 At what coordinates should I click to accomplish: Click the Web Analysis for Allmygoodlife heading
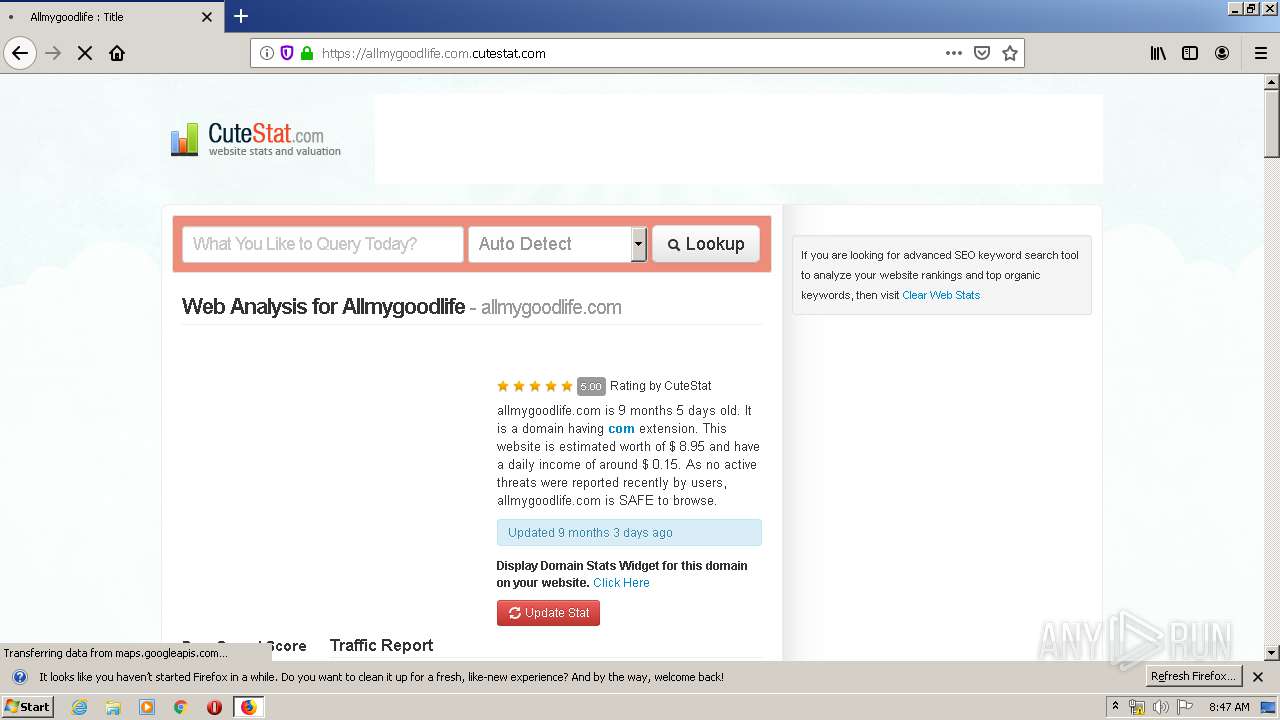click(x=323, y=307)
